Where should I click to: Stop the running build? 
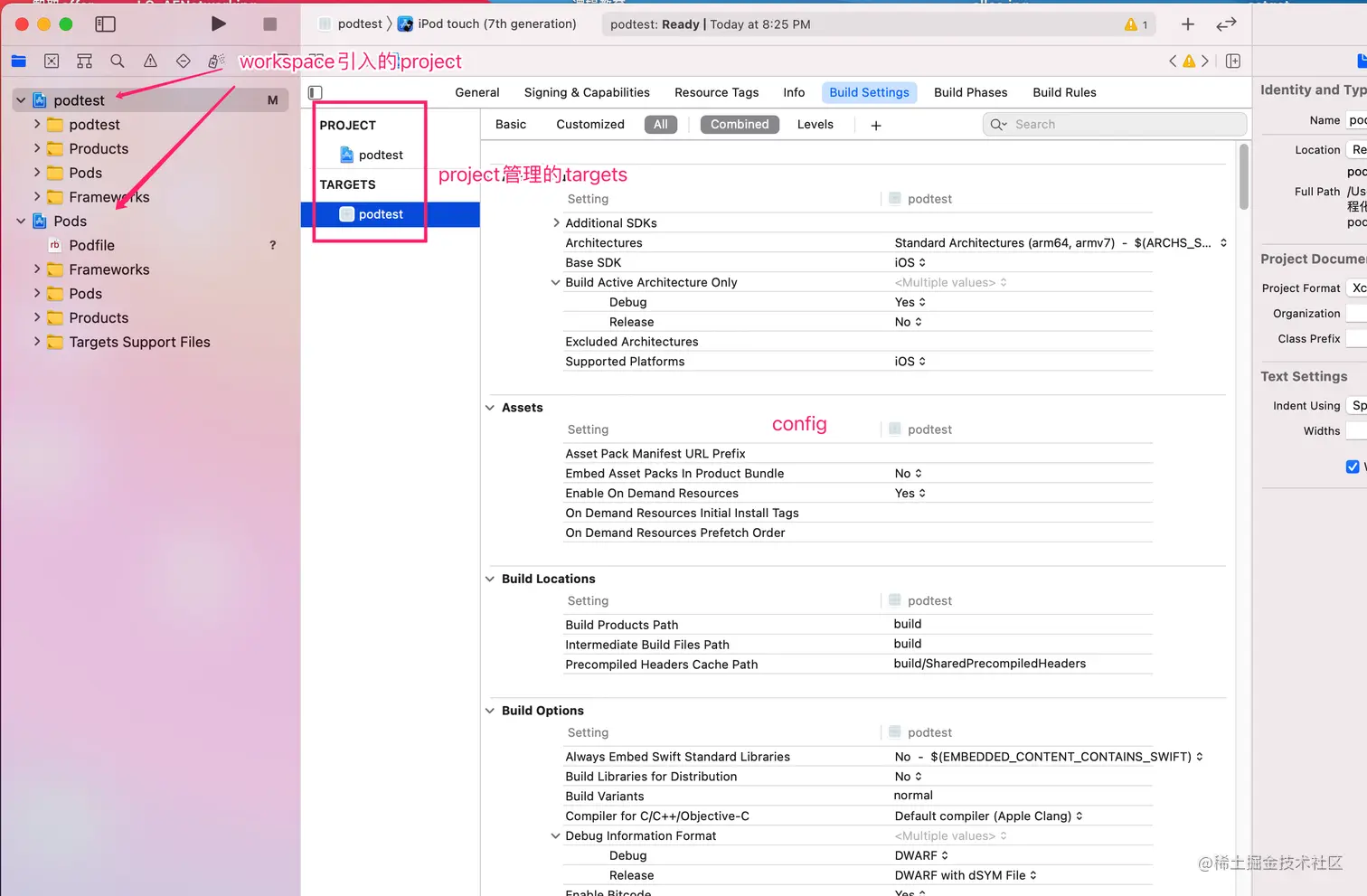(269, 24)
